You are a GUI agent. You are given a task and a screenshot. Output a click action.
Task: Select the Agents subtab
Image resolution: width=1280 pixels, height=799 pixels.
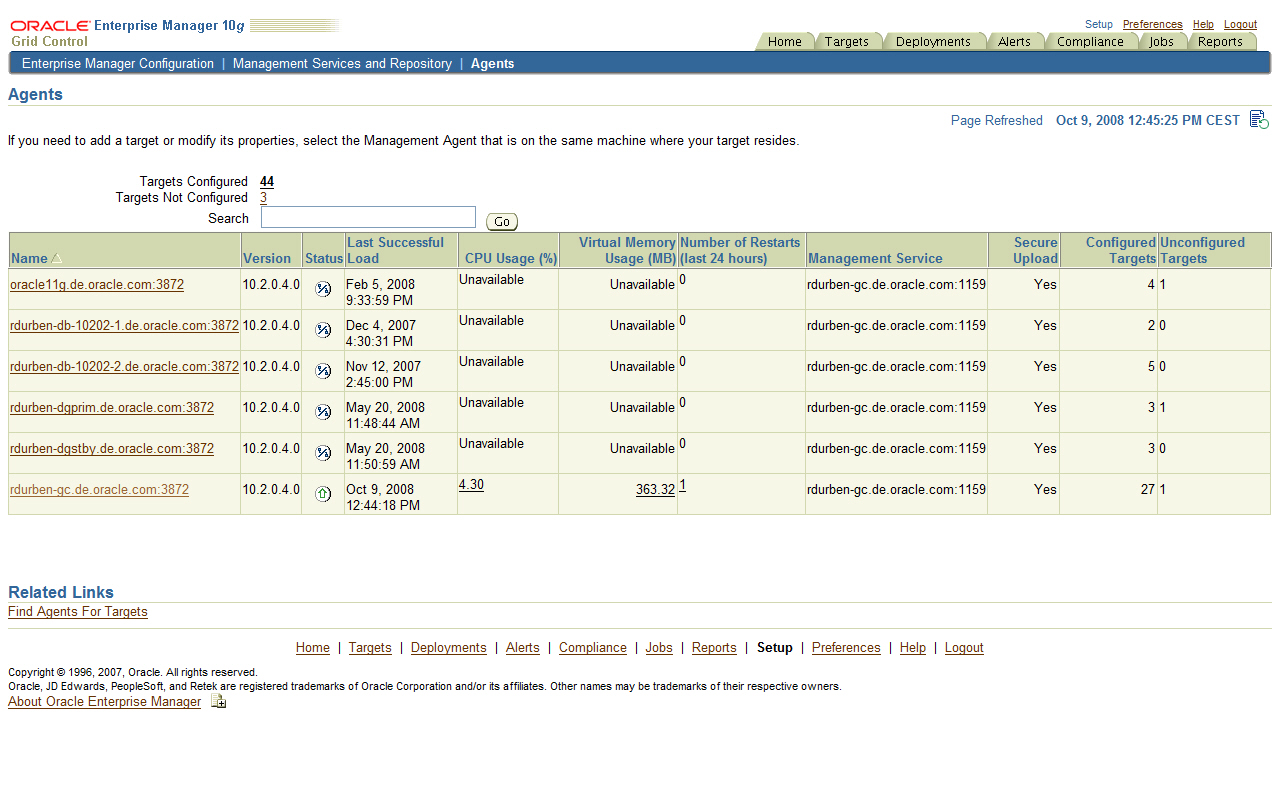coord(492,64)
